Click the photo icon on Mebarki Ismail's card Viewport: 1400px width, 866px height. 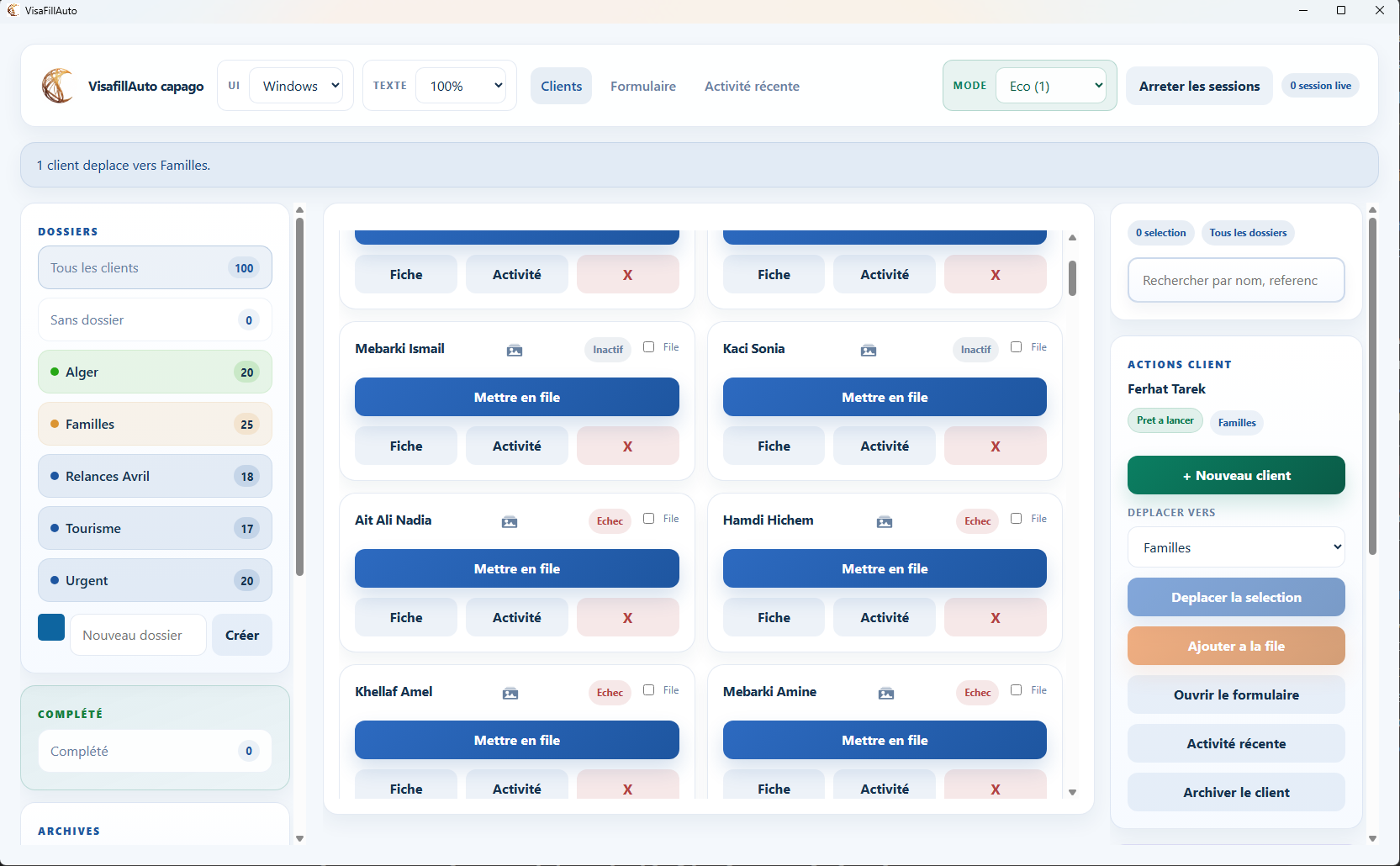[x=515, y=351]
